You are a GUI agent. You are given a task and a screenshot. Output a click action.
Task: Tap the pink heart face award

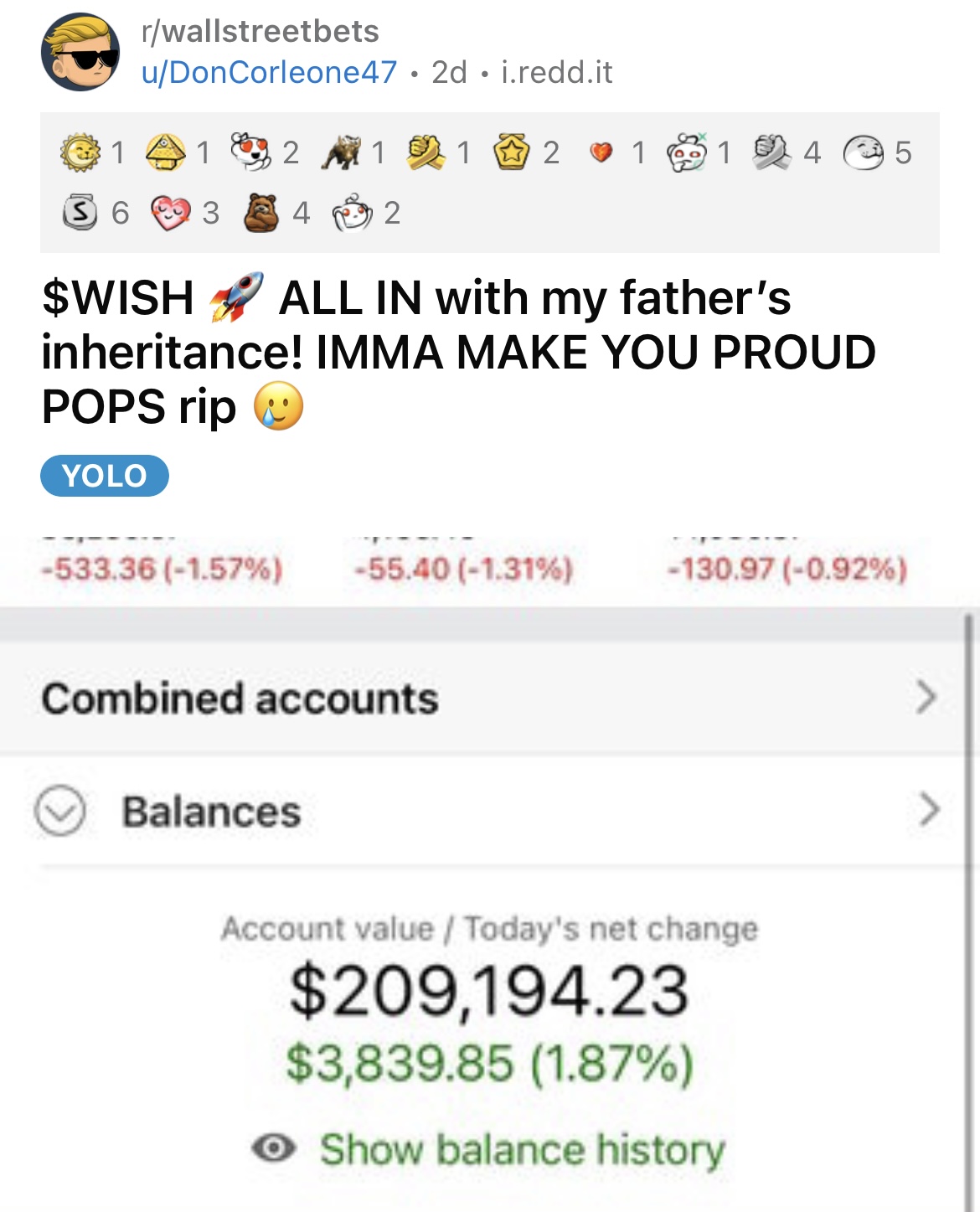pyautogui.click(x=170, y=213)
